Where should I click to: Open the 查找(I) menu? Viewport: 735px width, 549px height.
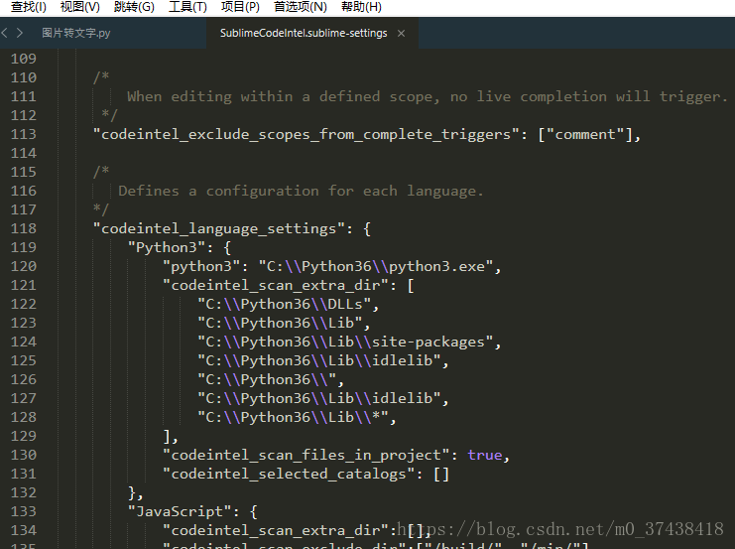(29, 7)
